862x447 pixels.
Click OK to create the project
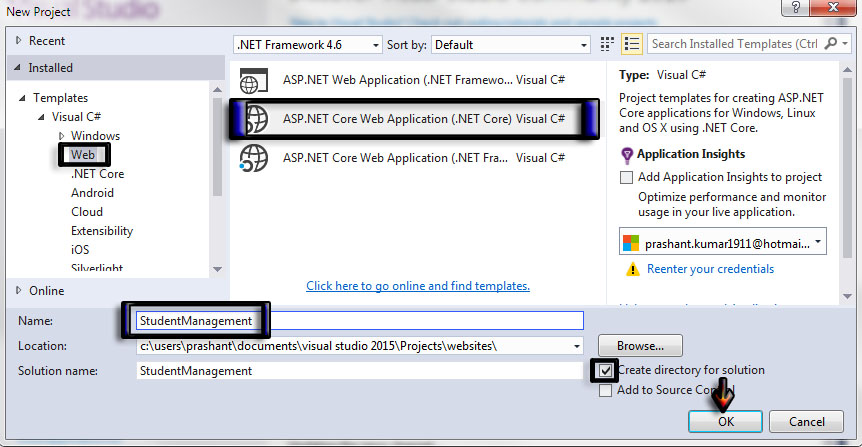[725, 422]
